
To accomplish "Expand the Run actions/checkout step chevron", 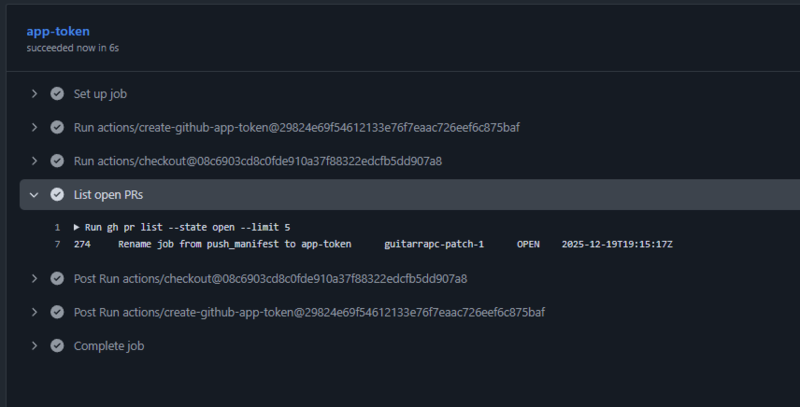I will click(x=34, y=161).
